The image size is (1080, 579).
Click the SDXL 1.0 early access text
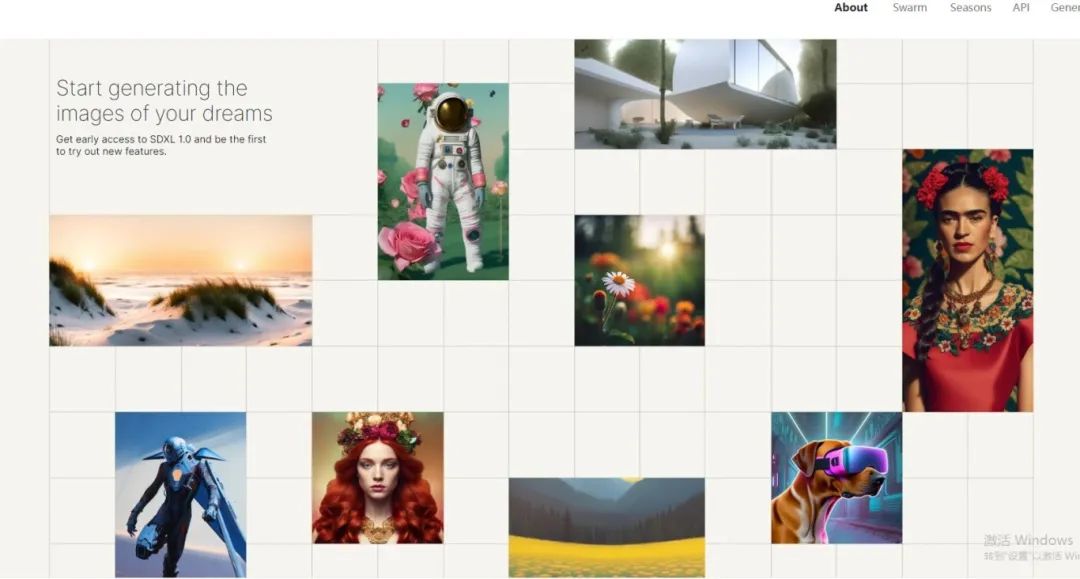(161, 145)
